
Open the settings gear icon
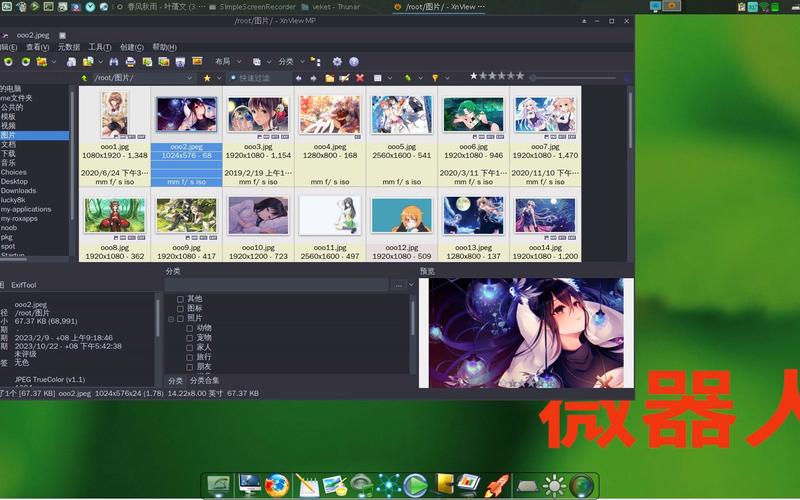tap(337, 62)
